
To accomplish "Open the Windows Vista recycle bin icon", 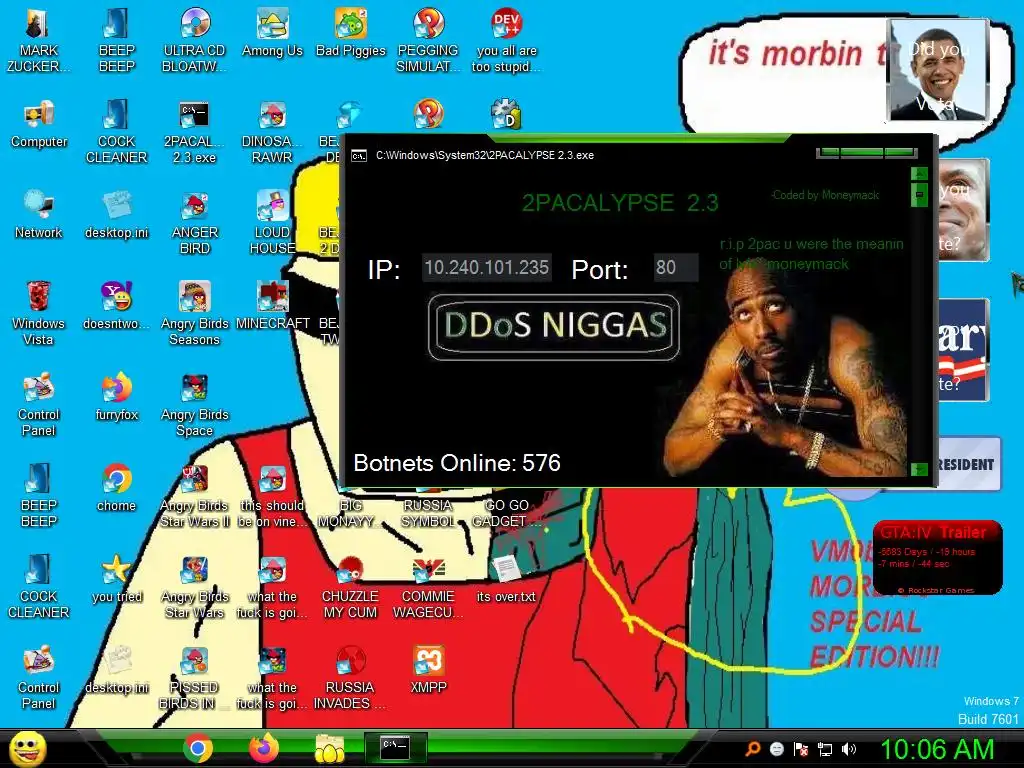I will 39,313.
